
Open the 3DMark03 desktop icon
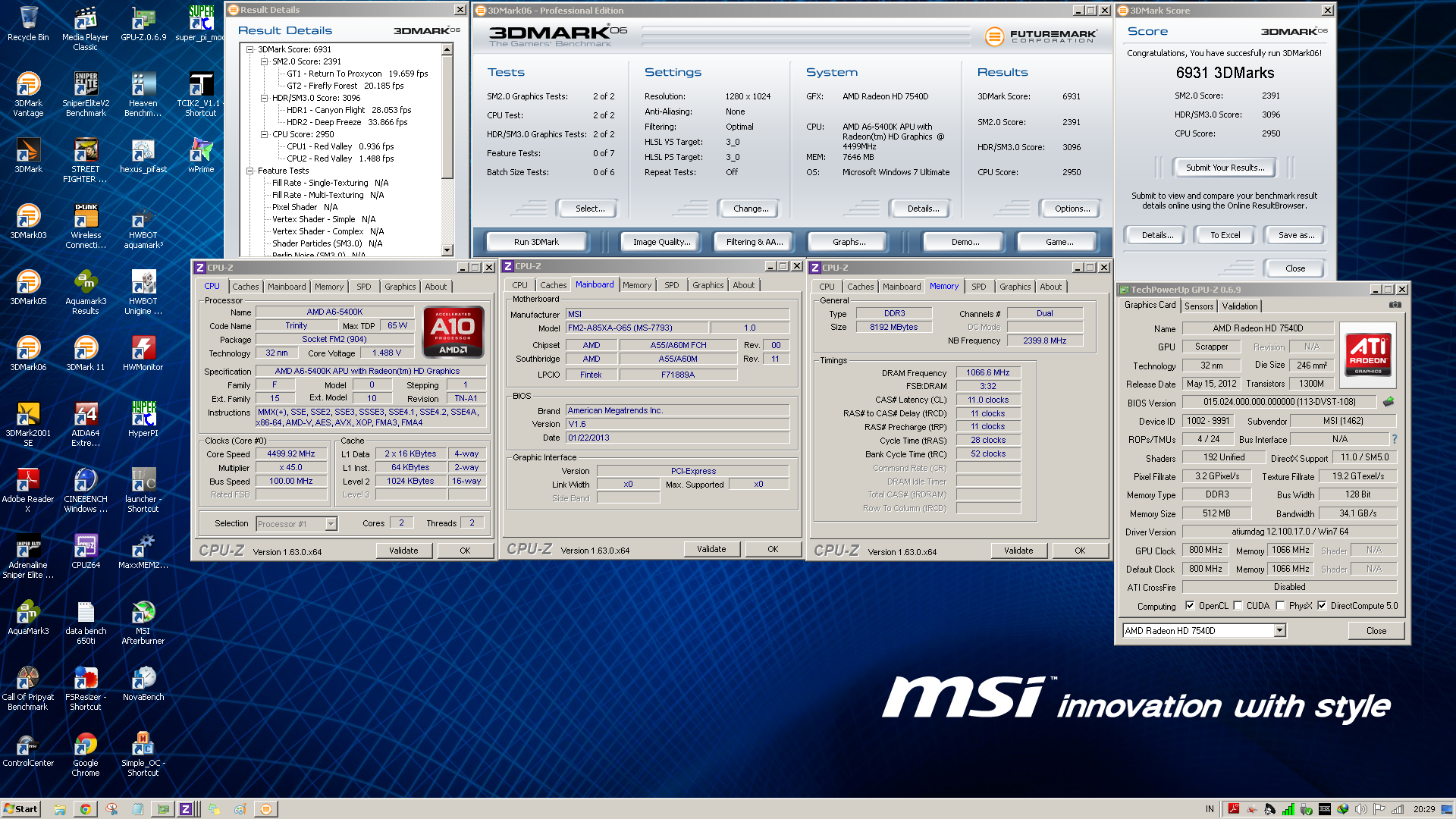(x=28, y=221)
